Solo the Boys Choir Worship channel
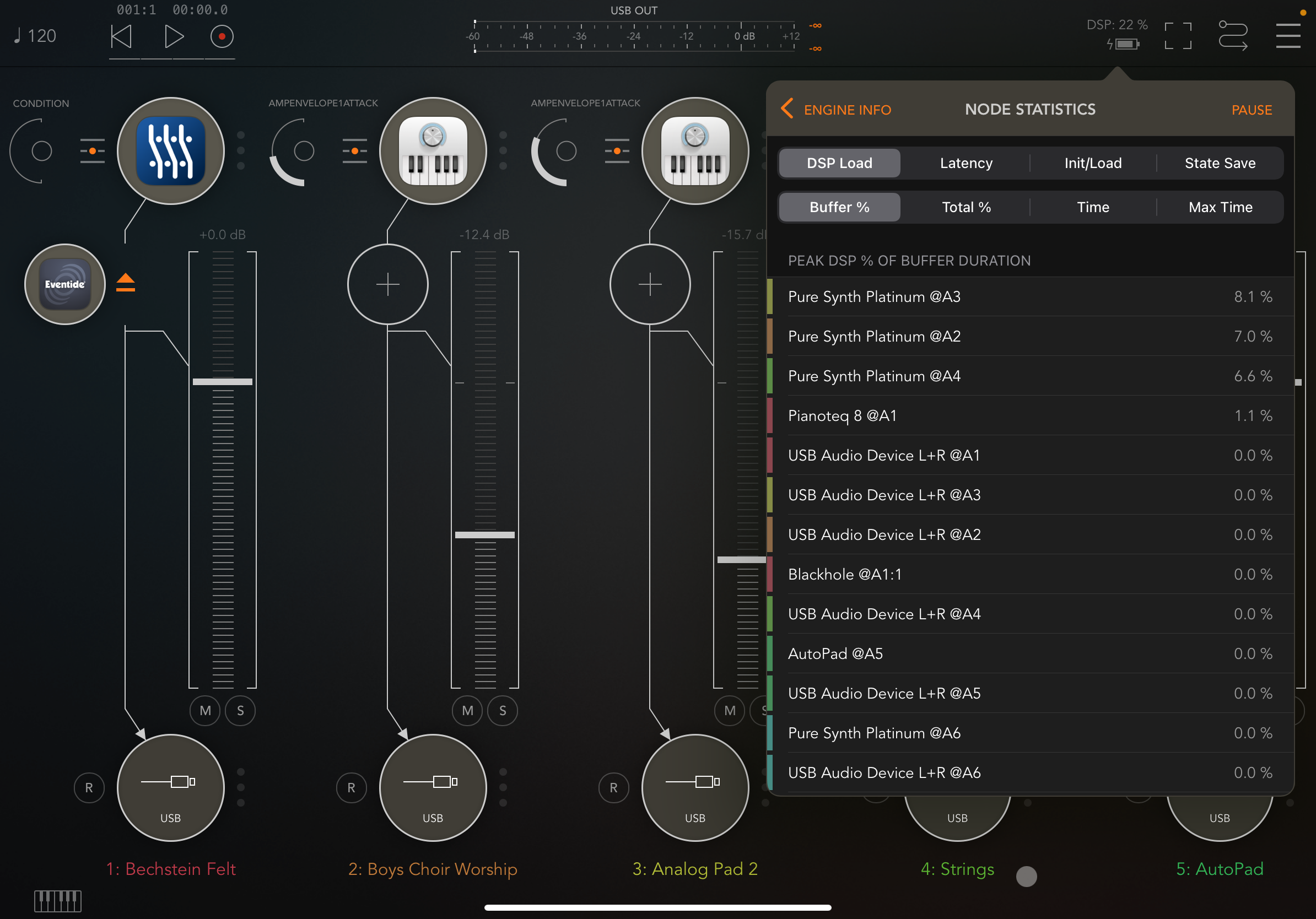 (503, 710)
